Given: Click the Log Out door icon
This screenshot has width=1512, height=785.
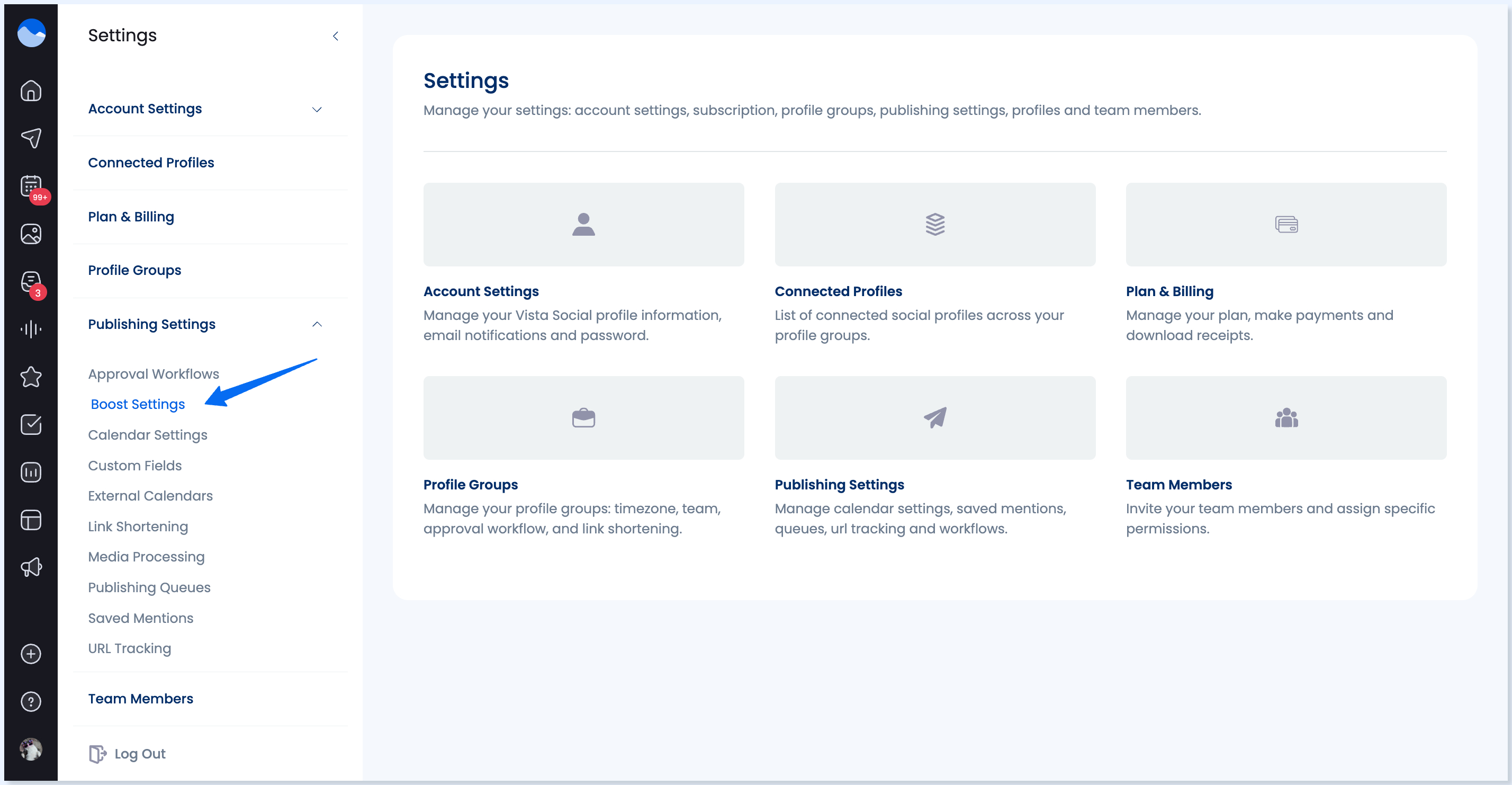Looking at the screenshot, I should point(97,754).
